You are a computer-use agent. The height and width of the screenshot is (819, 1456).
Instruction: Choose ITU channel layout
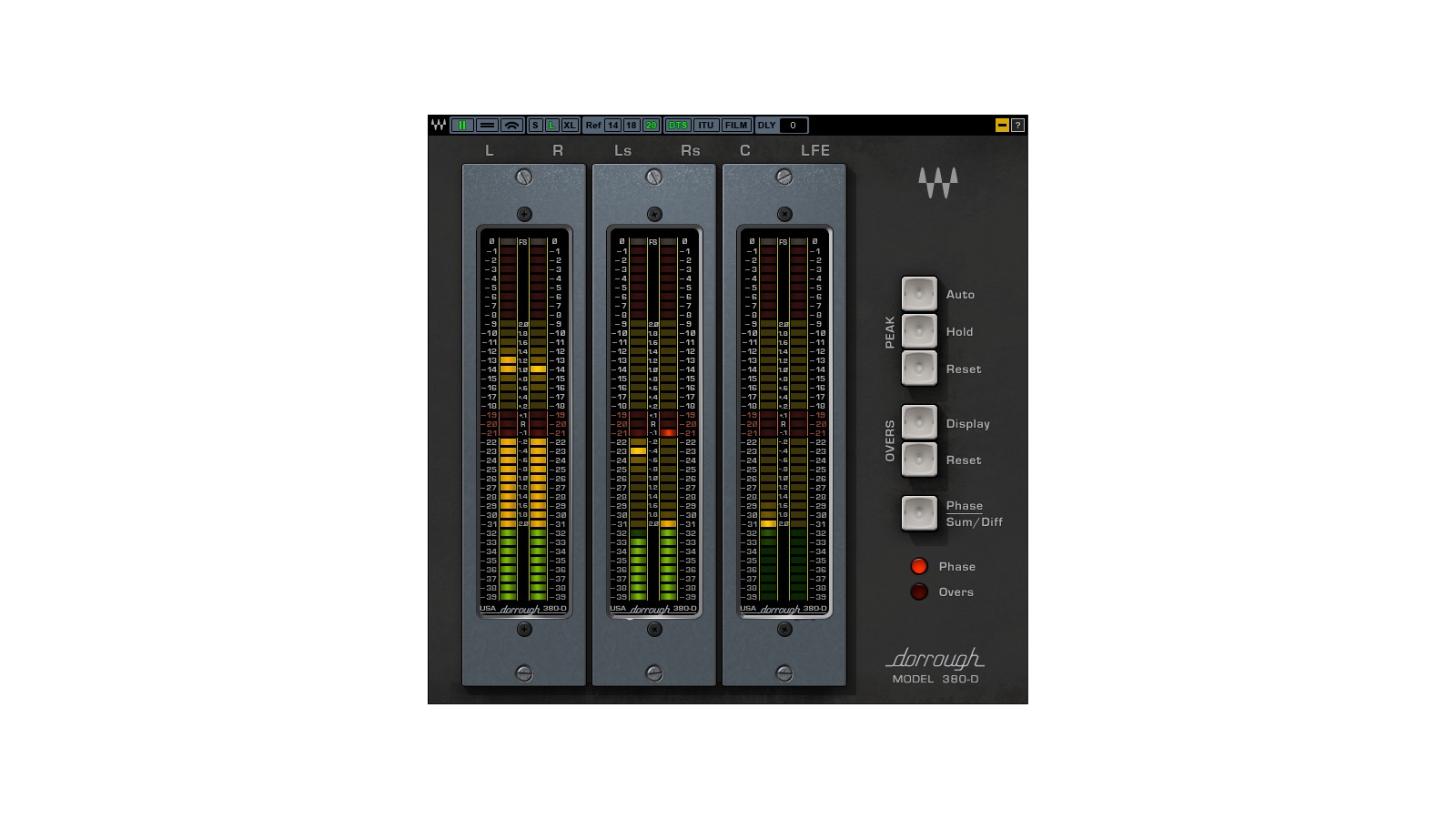click(706, 126)
